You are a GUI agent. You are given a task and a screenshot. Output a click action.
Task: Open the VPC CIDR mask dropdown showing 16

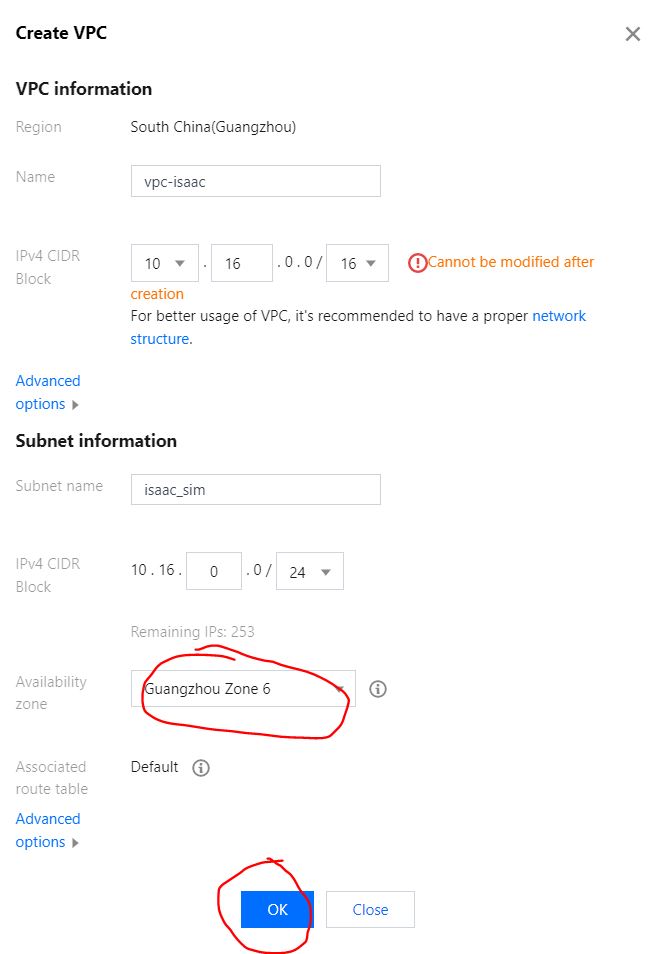(357, 264)
